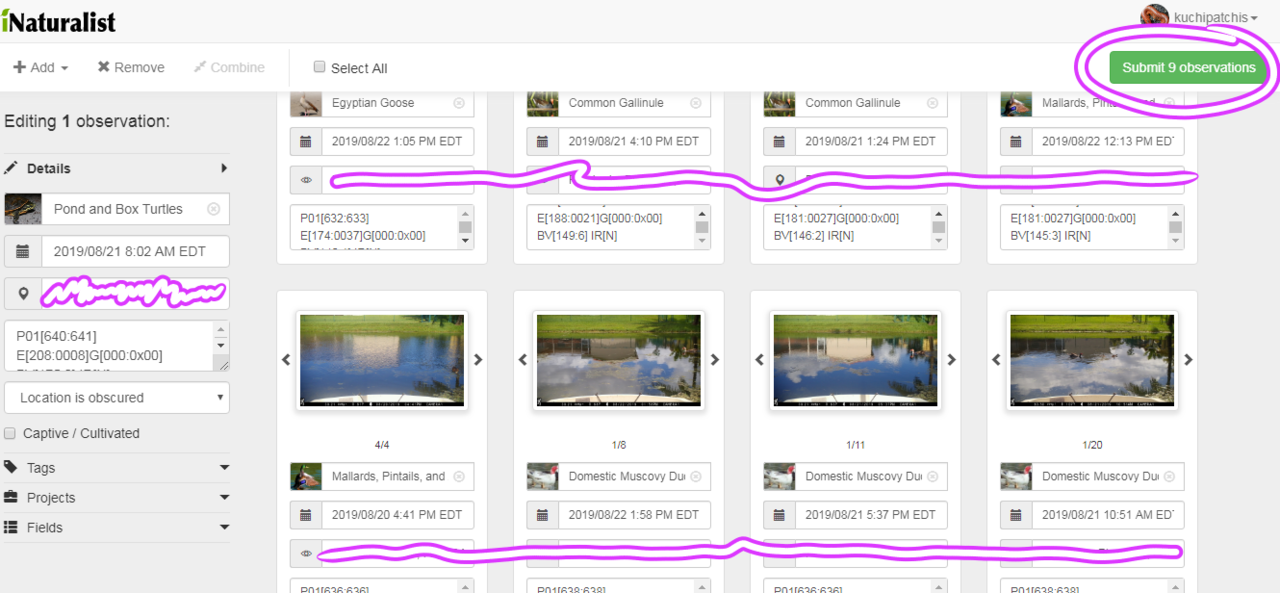Click the kuchipatchis profile avatar
Image resolution: width=1280 pixels, height=593 pixels.
click(x=1155, y=16)
